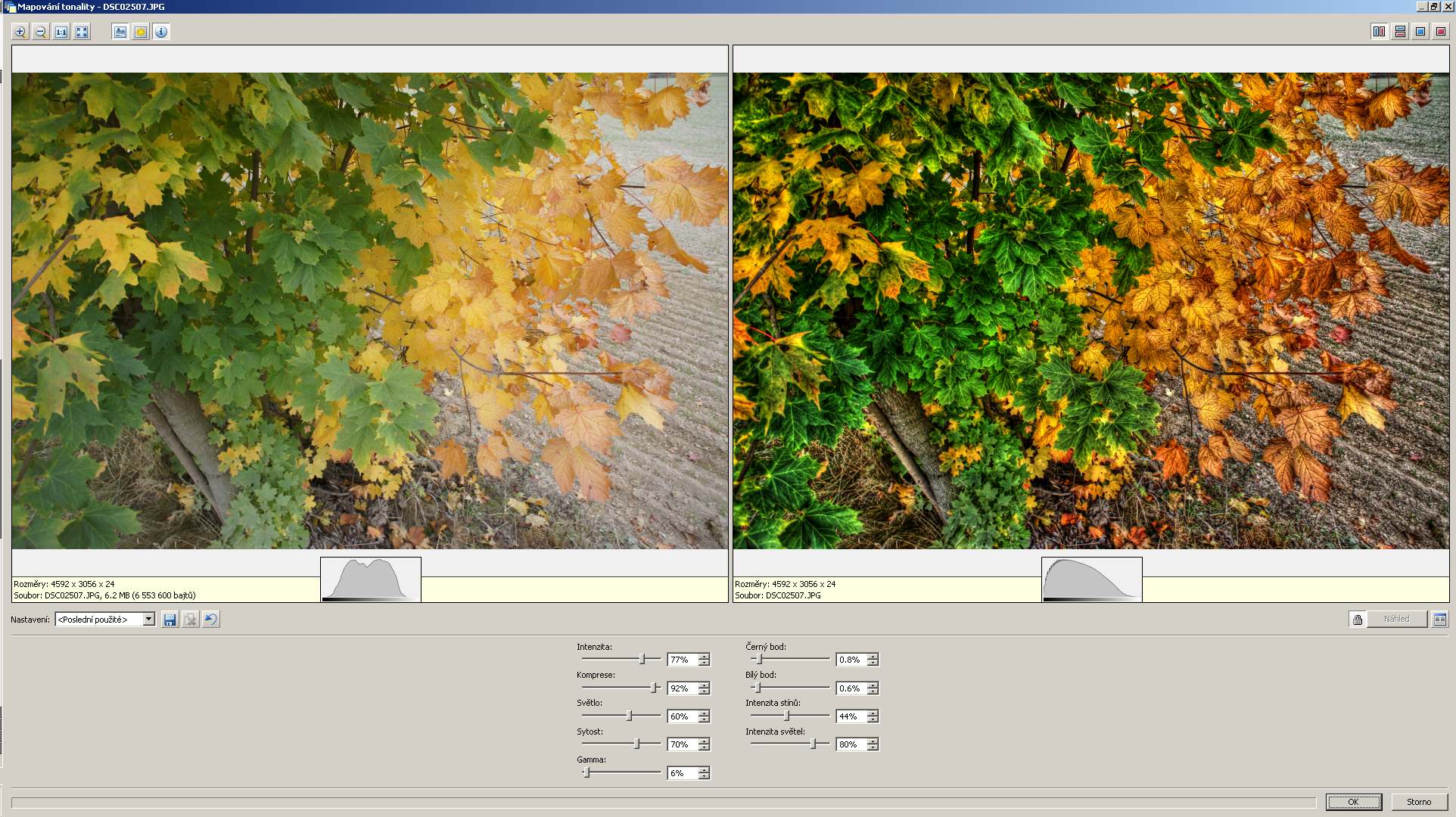Click the zoom out magnifier icon
Screen dimensions: 1456x817
coord(41,32)
